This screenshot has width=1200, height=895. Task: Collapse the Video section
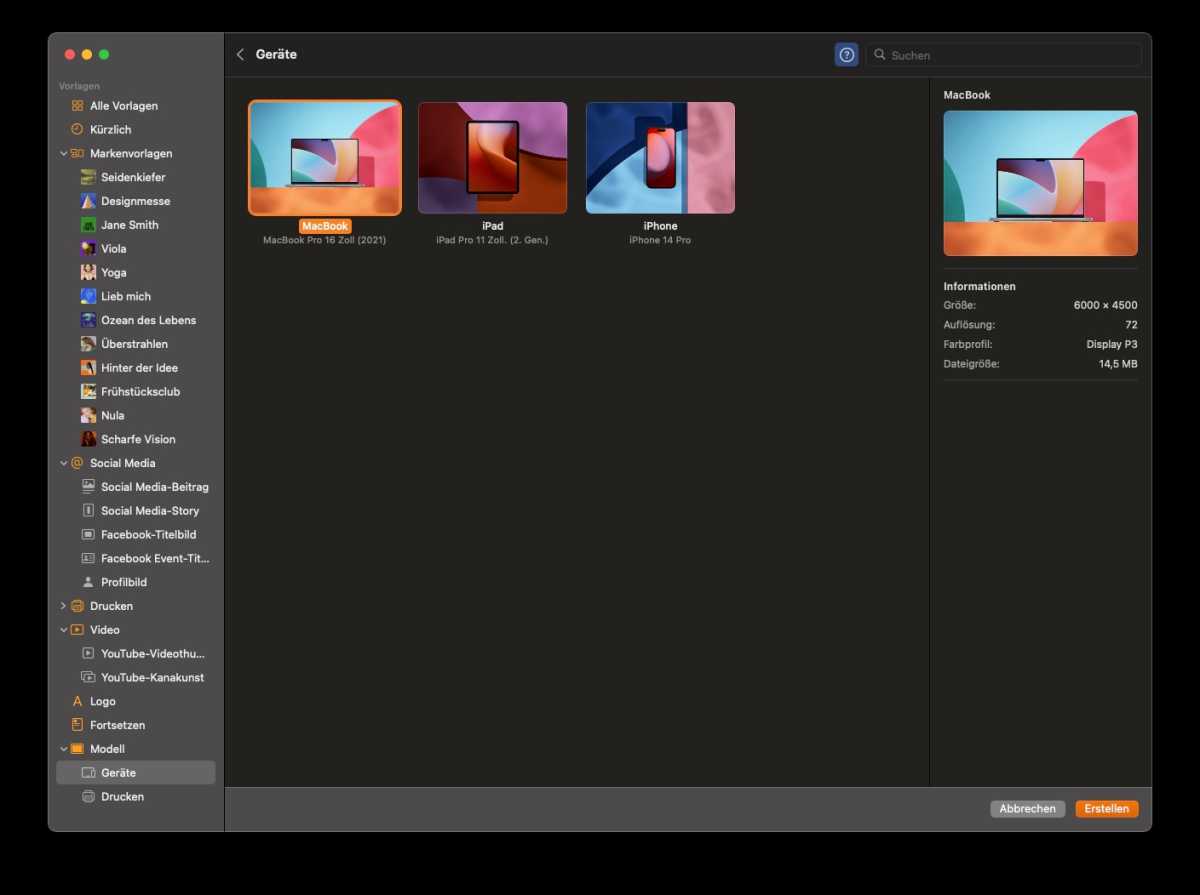coord(63,630)
